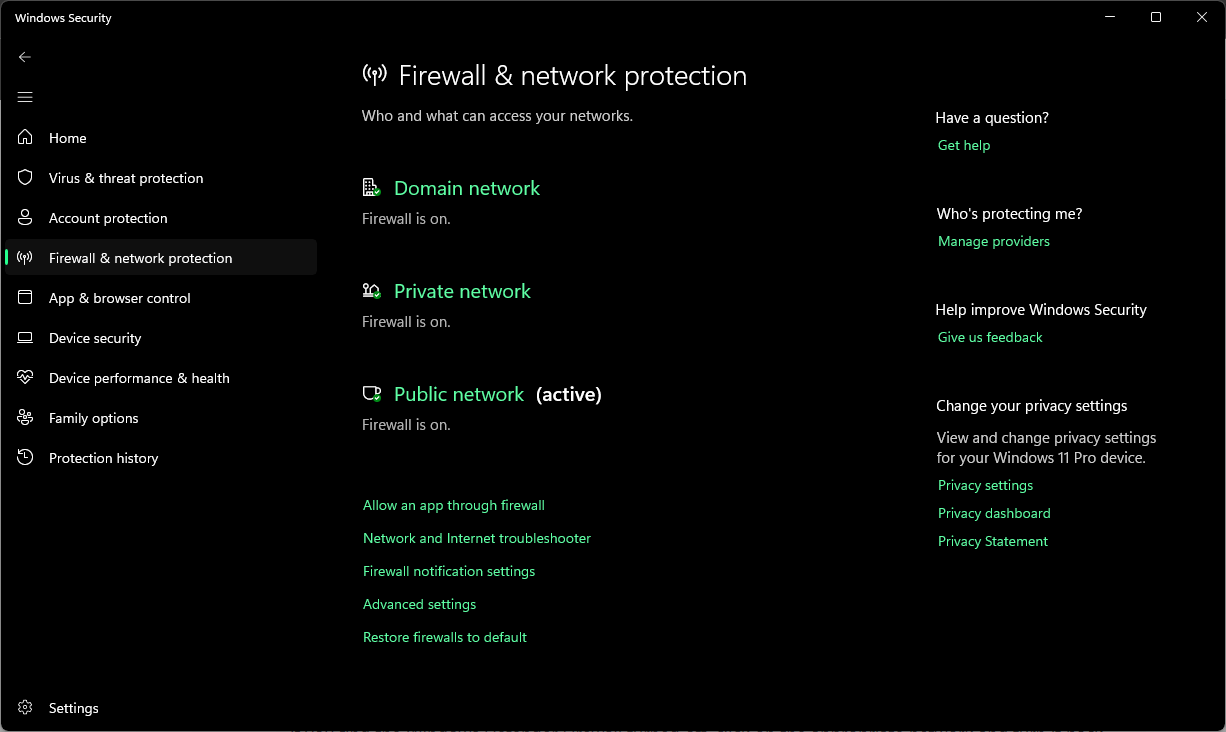Click the Account protection person icon
The width and height of the screenshot is (1226, 732).
coord(25,218)
